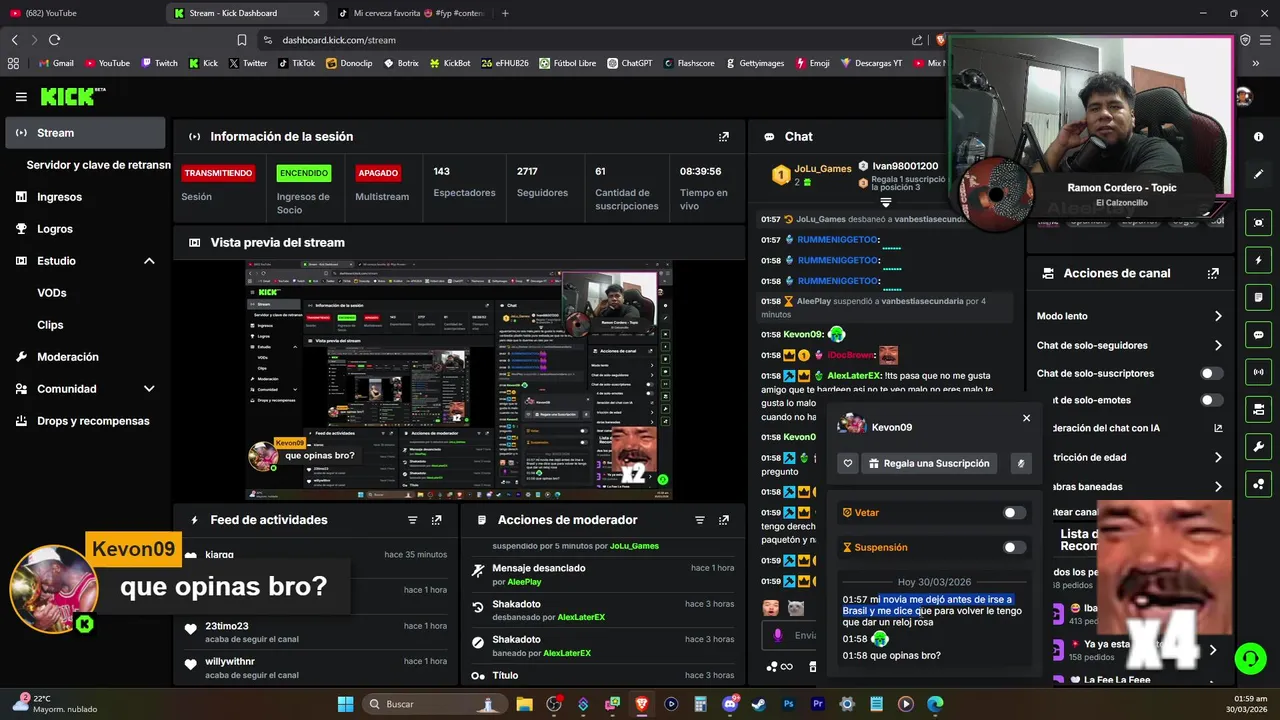
Task: Expand palabras baneadas settings
Action: (1218, 487)
